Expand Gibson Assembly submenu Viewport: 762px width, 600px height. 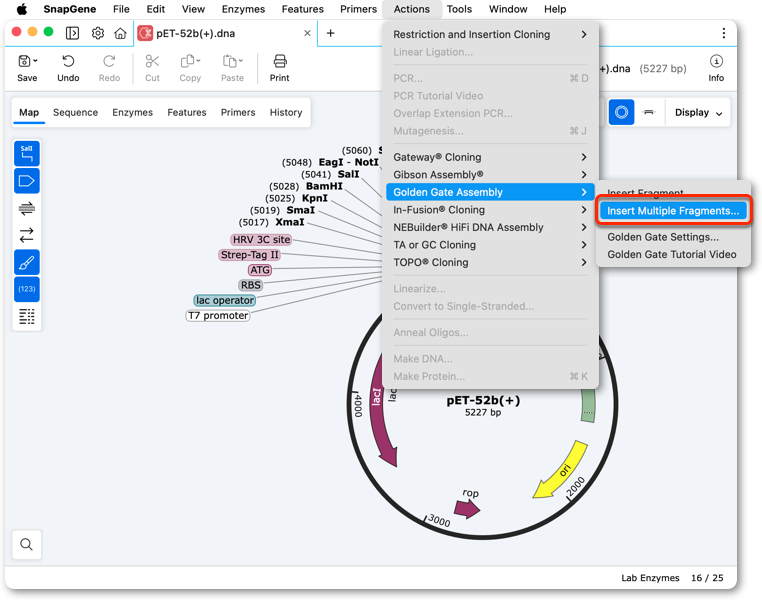pos(490,175)
